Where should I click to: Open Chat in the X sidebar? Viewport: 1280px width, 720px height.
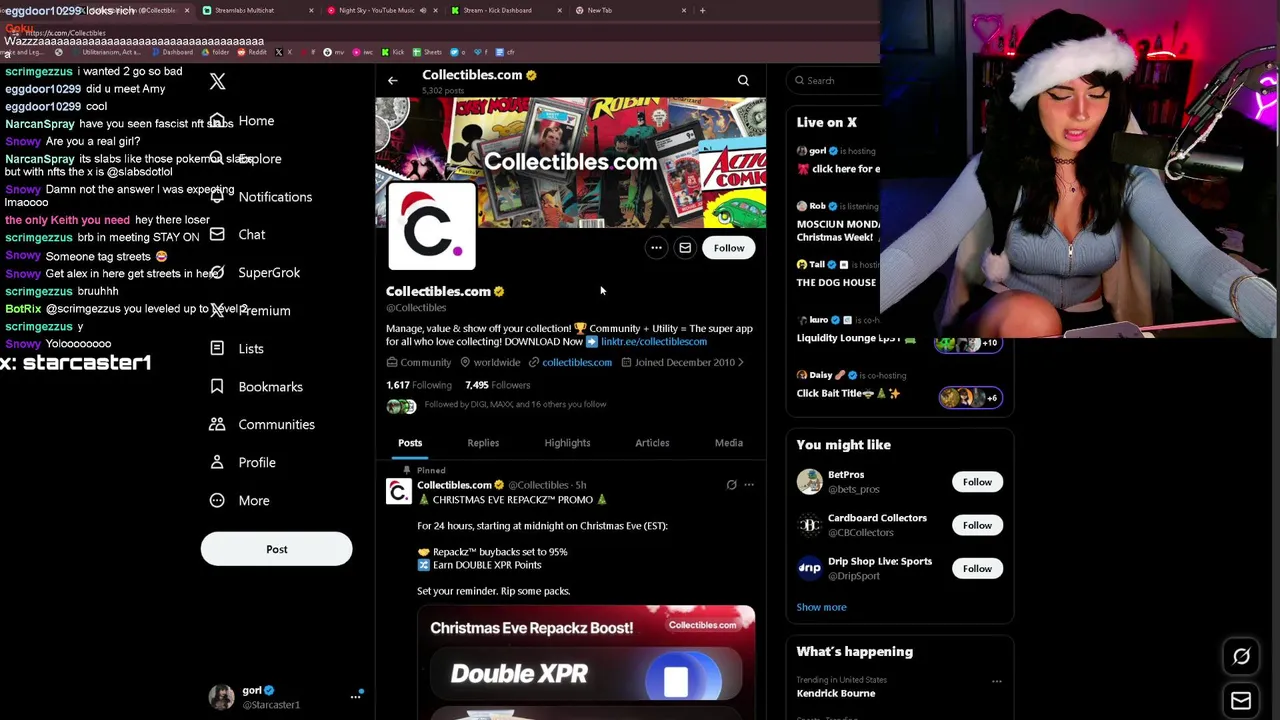click(251, 235)
